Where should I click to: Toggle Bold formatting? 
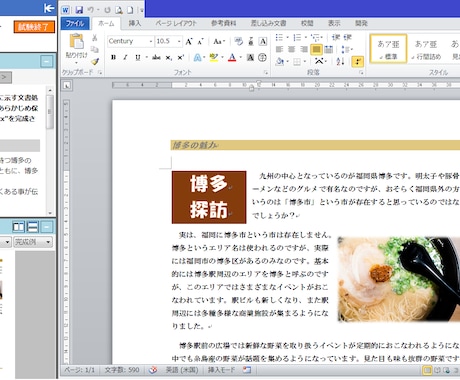[113, 58]
